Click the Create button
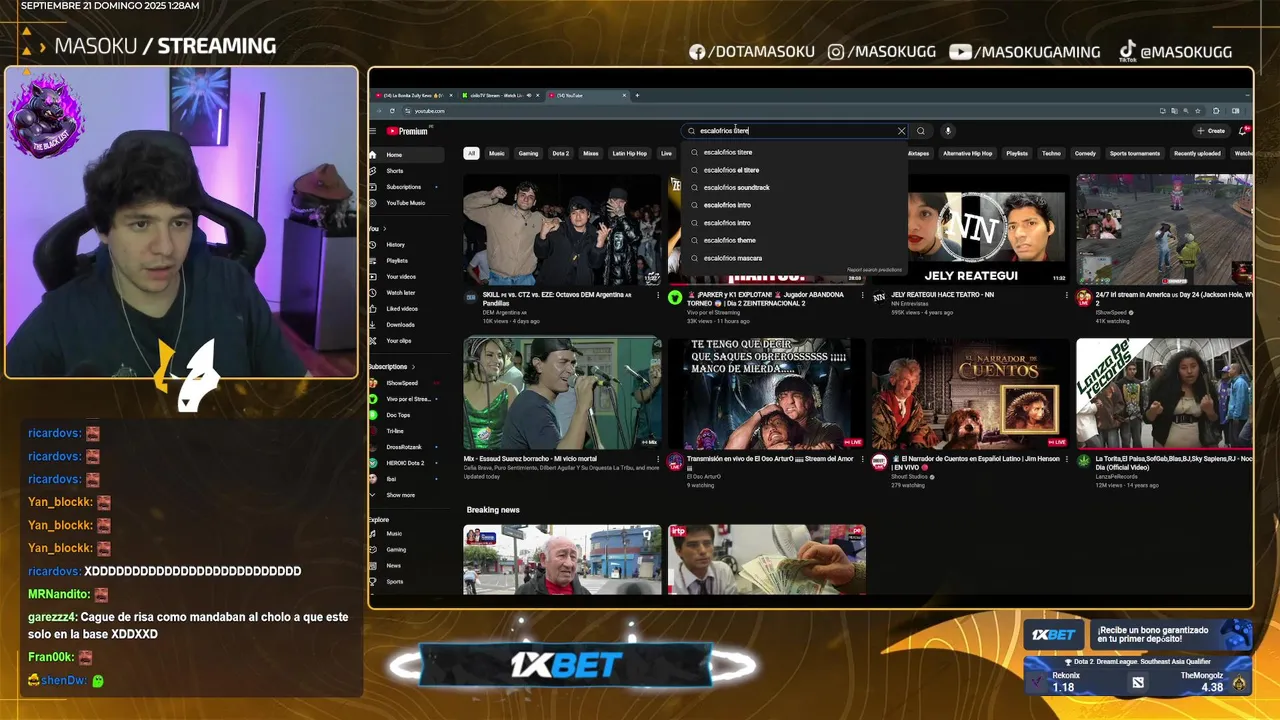Screen dimensions: 1280x720 click(1211, 131)
